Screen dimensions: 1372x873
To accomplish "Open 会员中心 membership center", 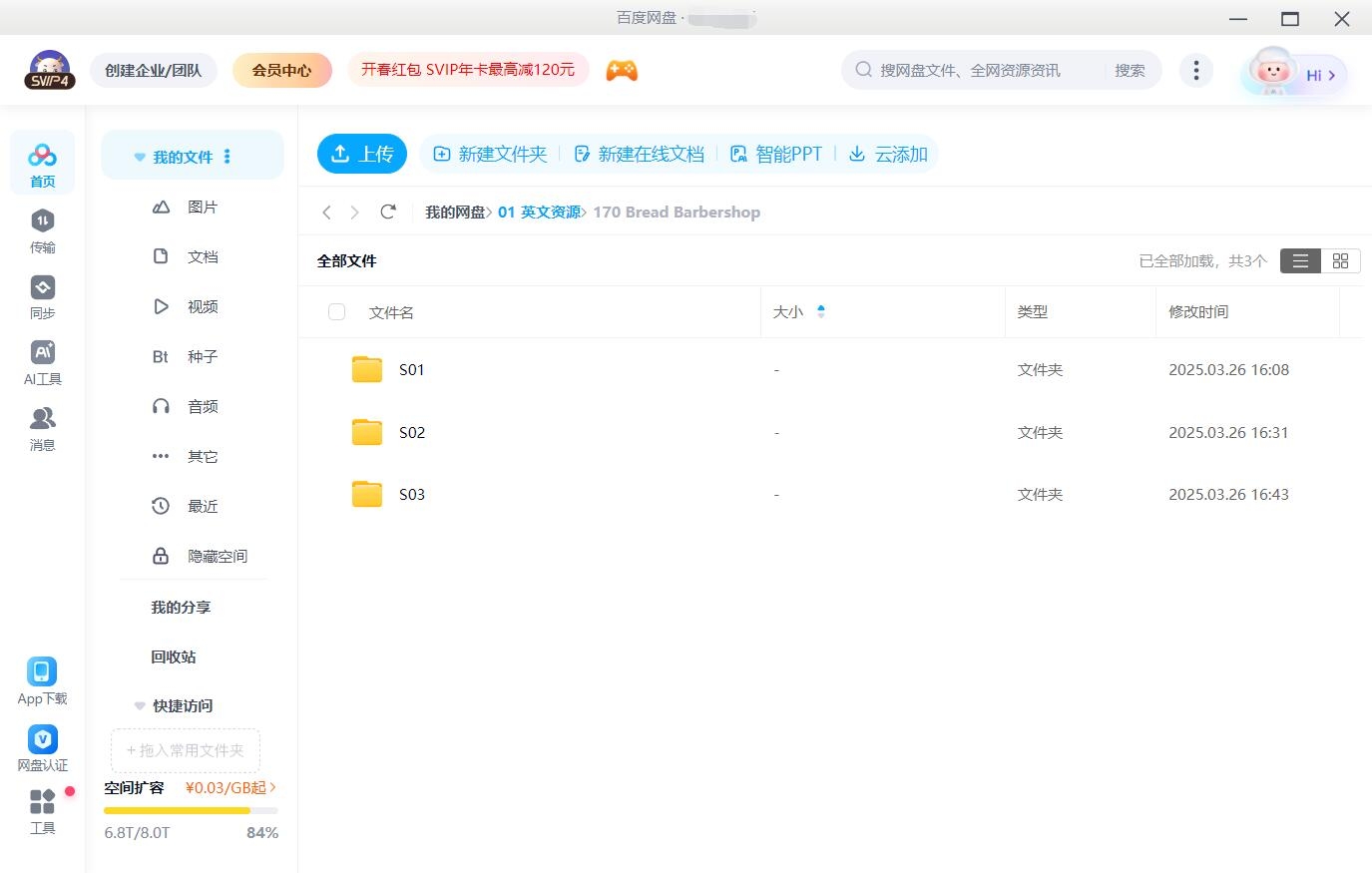I will point(282,70).
